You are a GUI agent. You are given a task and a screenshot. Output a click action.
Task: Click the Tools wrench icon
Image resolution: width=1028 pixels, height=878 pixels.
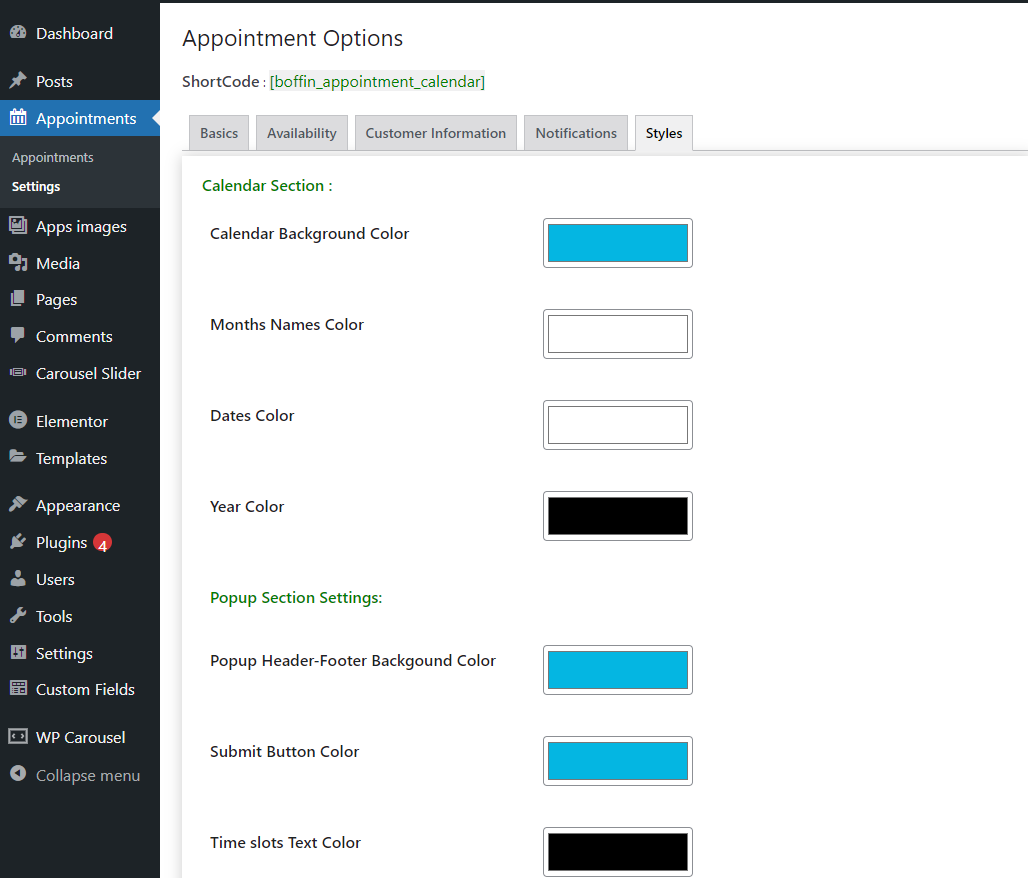point(18,615)
